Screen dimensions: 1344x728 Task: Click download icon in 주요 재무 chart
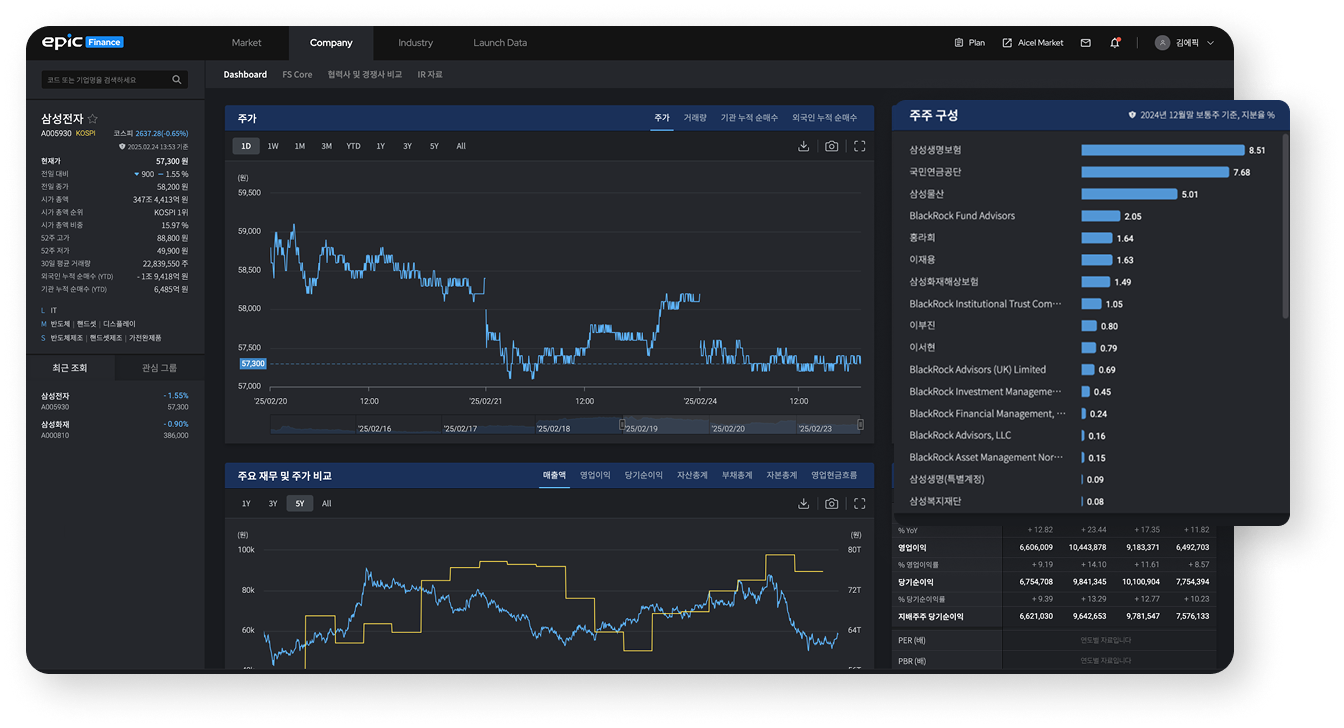click(803, 504)
